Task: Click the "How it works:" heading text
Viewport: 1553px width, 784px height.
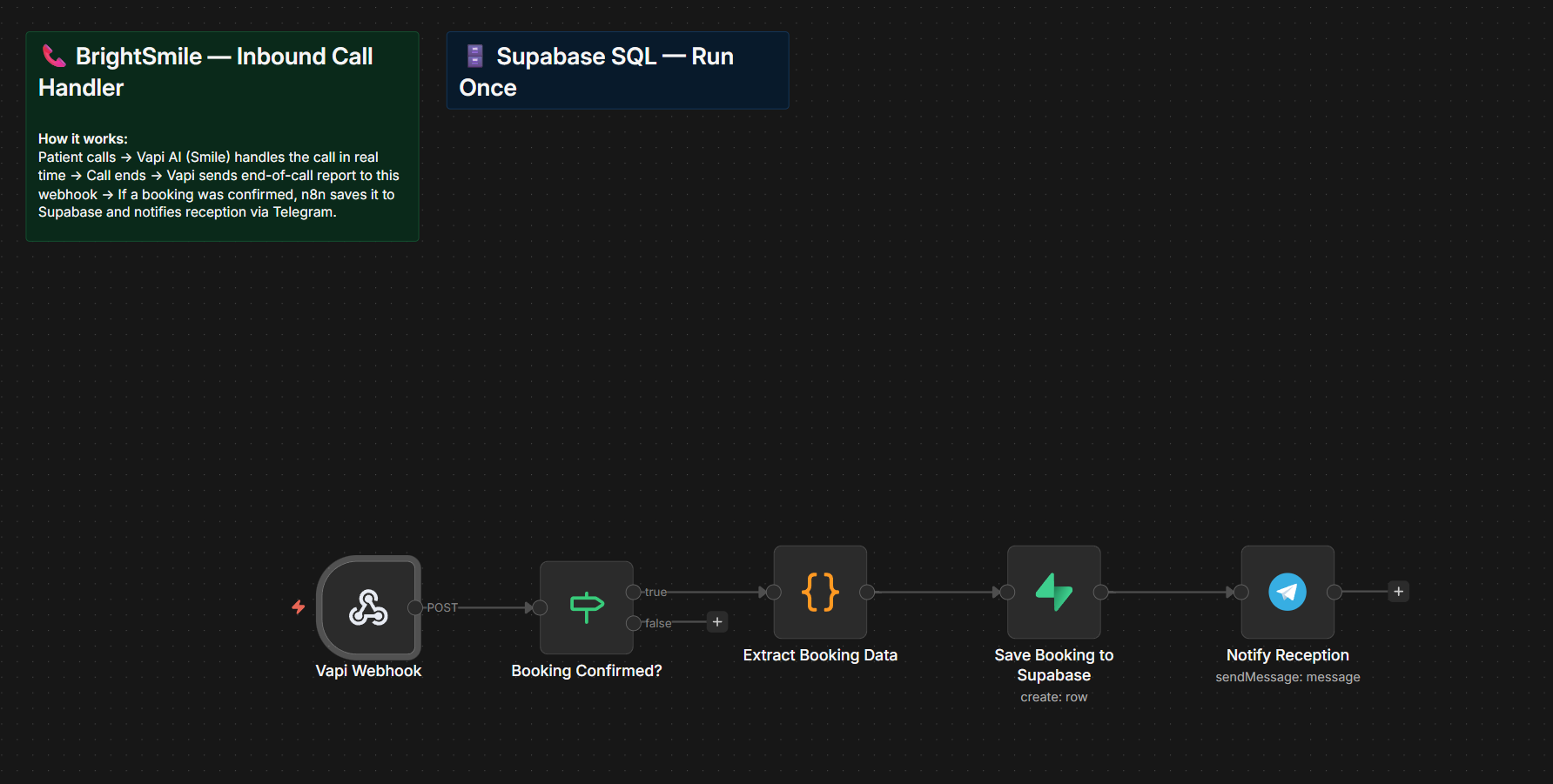Action: [83, 138]
